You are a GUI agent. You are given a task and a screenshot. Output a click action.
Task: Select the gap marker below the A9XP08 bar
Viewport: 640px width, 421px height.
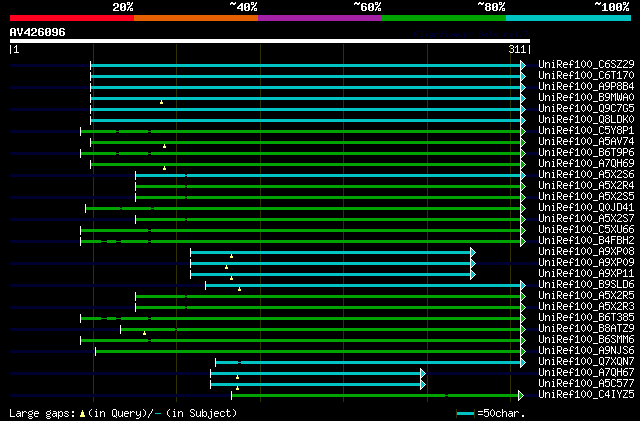pyautogui.click(x=231, y=256)
